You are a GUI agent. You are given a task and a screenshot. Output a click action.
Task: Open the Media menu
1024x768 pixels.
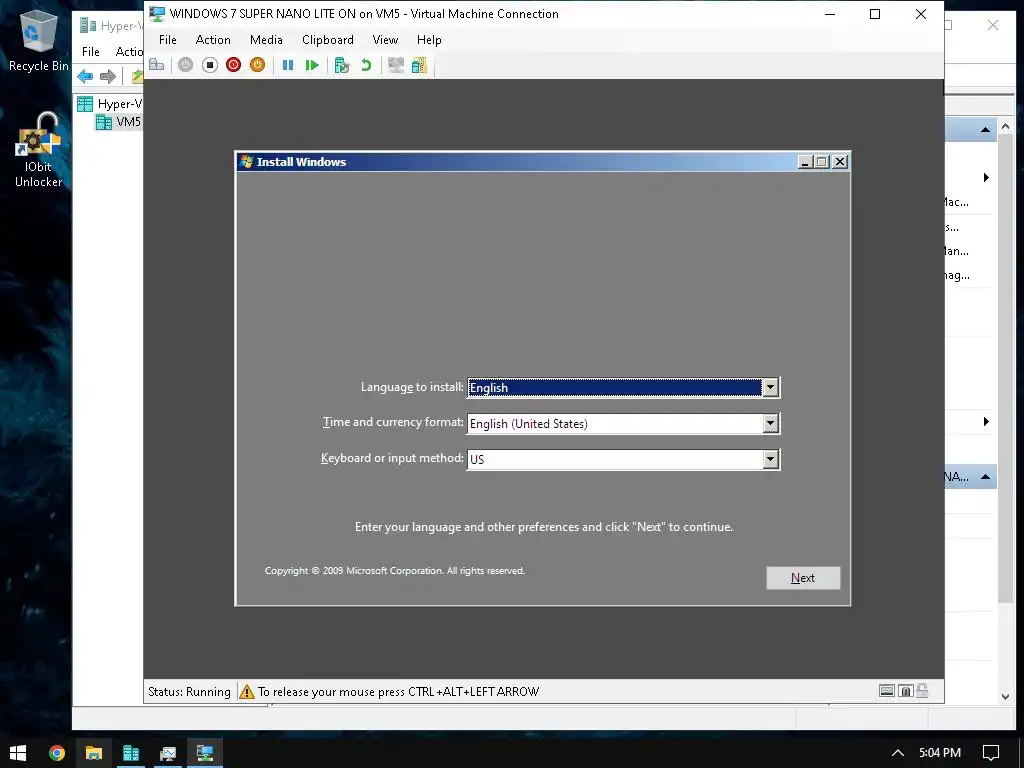(266, 40)
